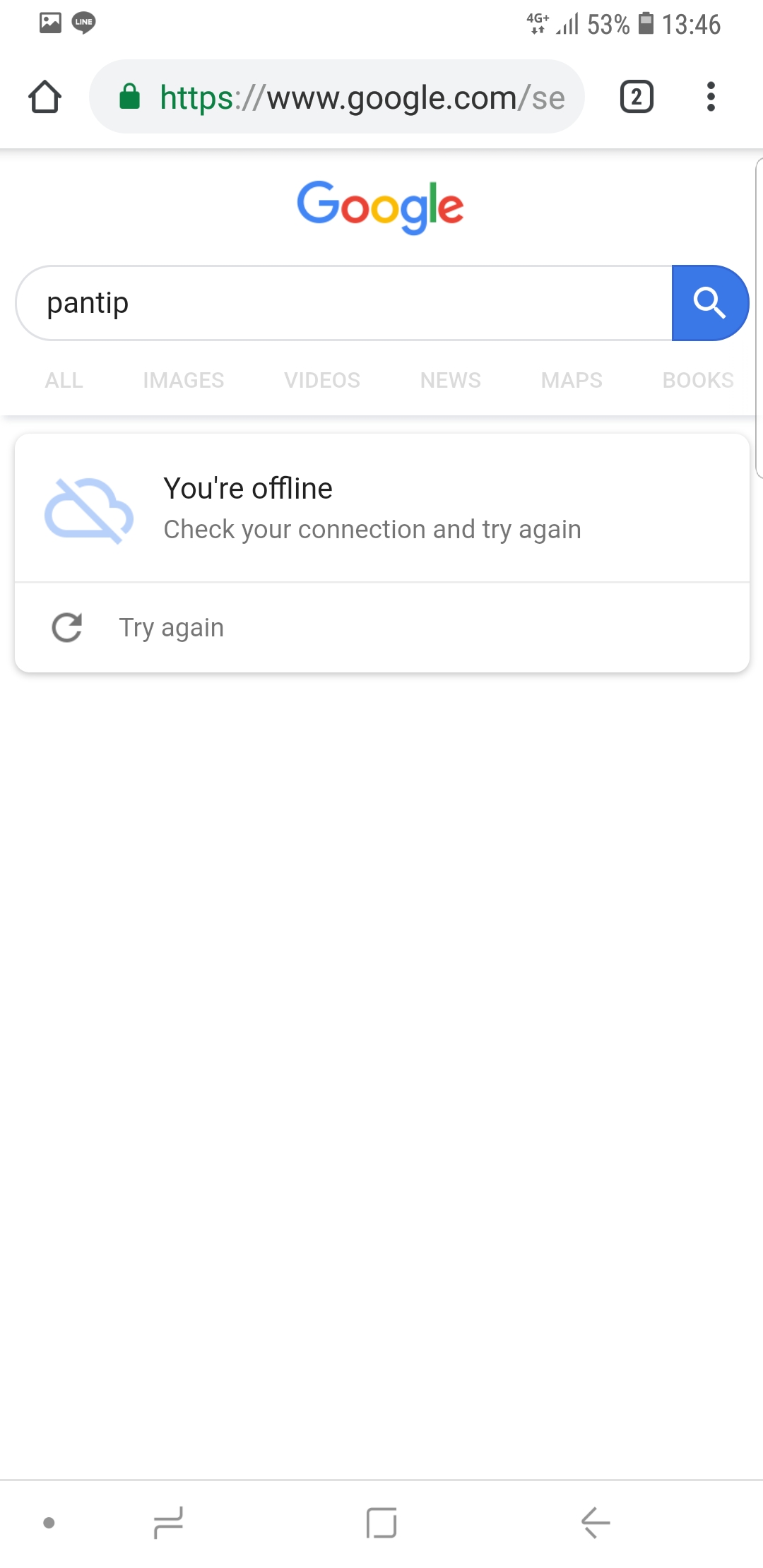Viewport: 763px width, 1568px height.
Task: Tap the Google logo
Action: click(x=380, y=206)
